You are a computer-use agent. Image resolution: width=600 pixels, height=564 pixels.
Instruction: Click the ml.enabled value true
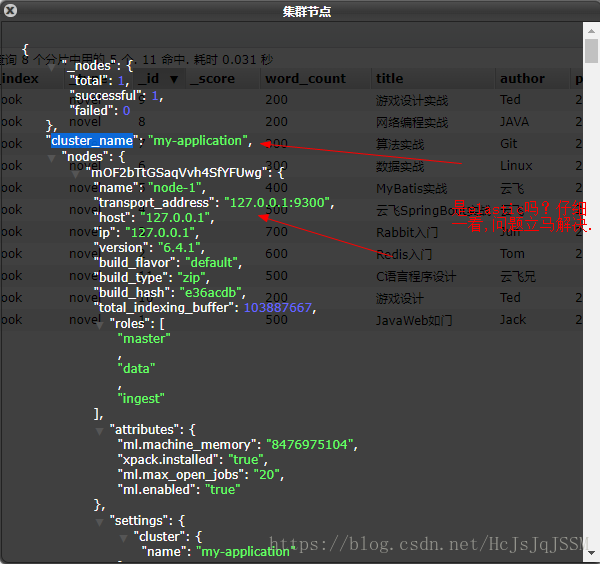(x=223, y=490)
